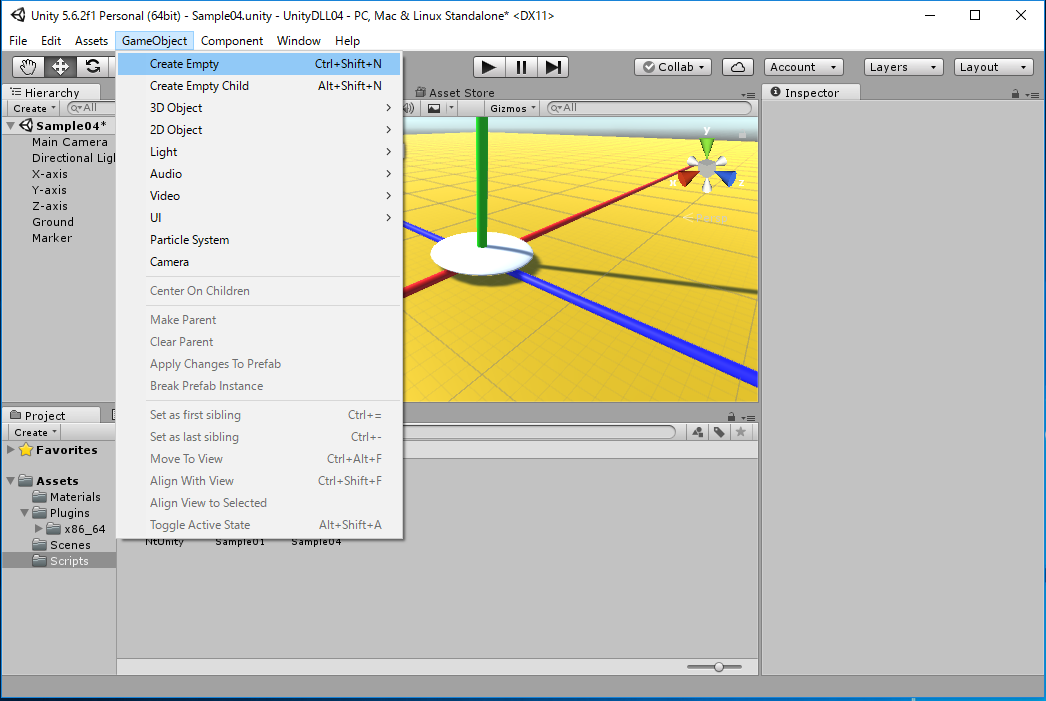Open the Layout dropdown

tap(993, 67)
